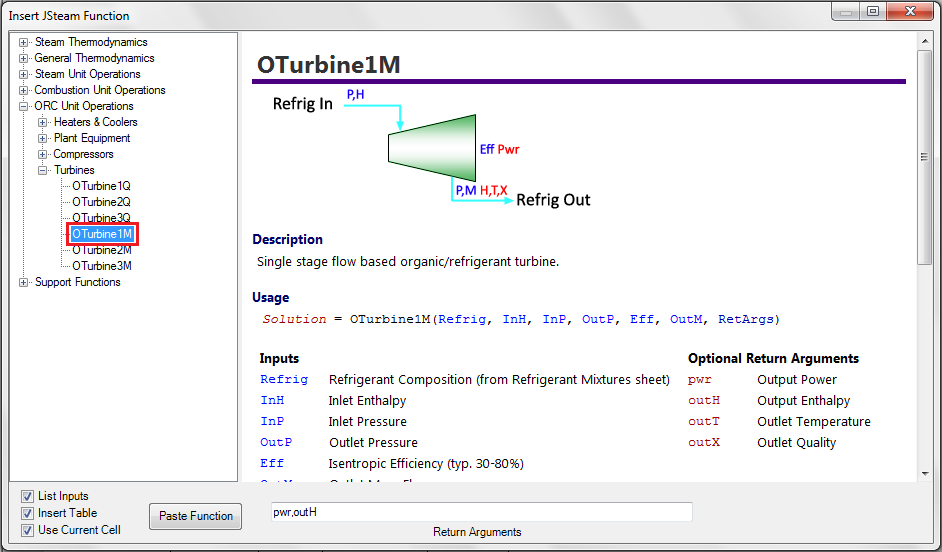Screen dimensions: 942x552
Task: Collapse the Turbines branch
Action: 43,171
